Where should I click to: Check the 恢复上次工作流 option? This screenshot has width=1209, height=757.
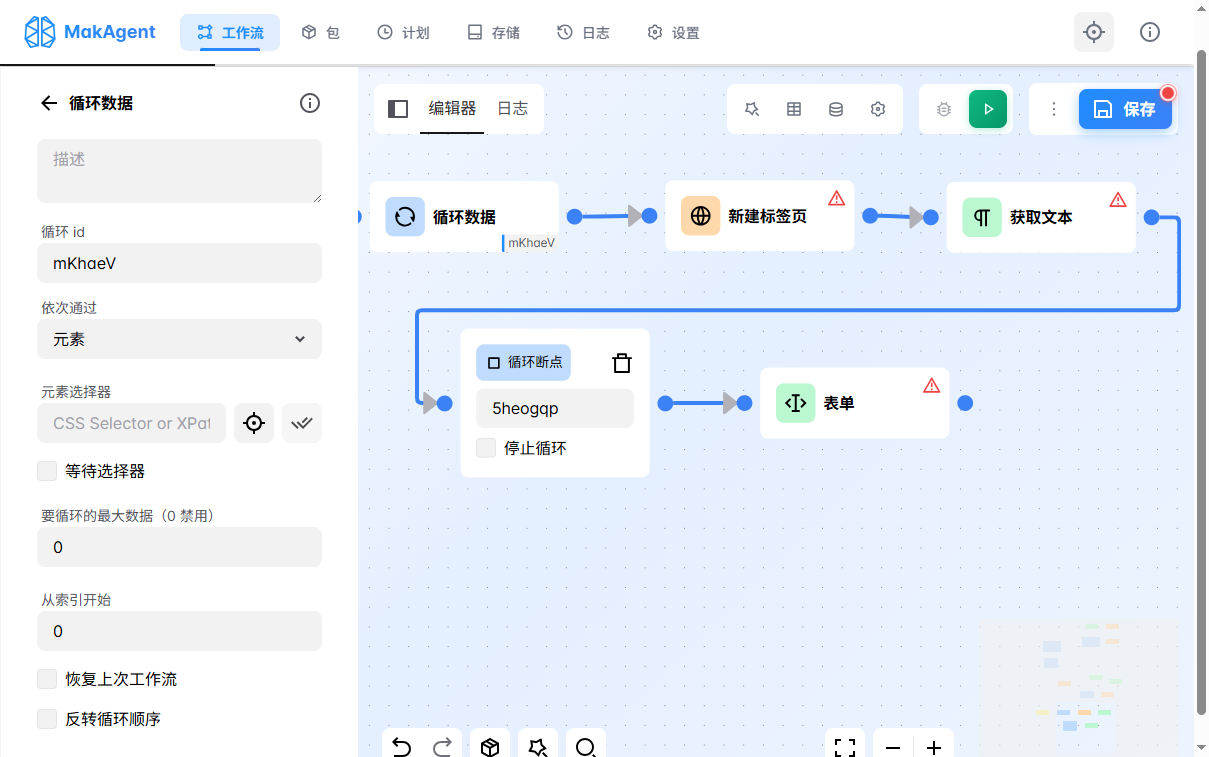[x=47, y=679]
